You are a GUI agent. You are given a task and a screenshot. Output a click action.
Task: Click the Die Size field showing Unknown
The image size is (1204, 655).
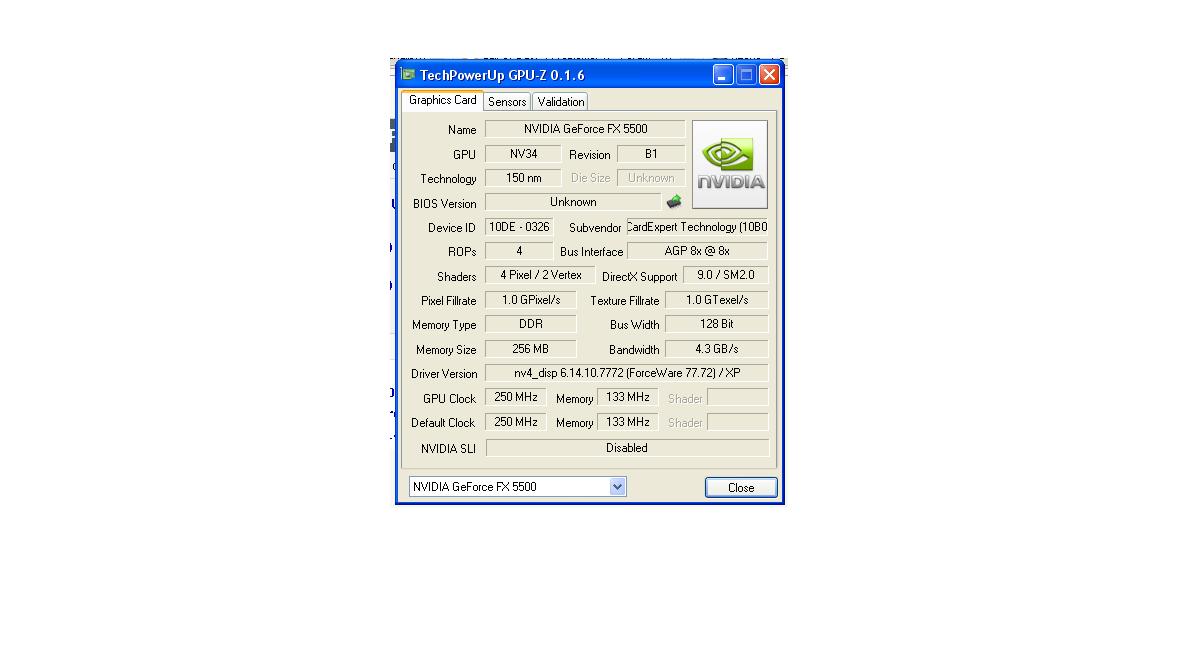pos(651,178)
